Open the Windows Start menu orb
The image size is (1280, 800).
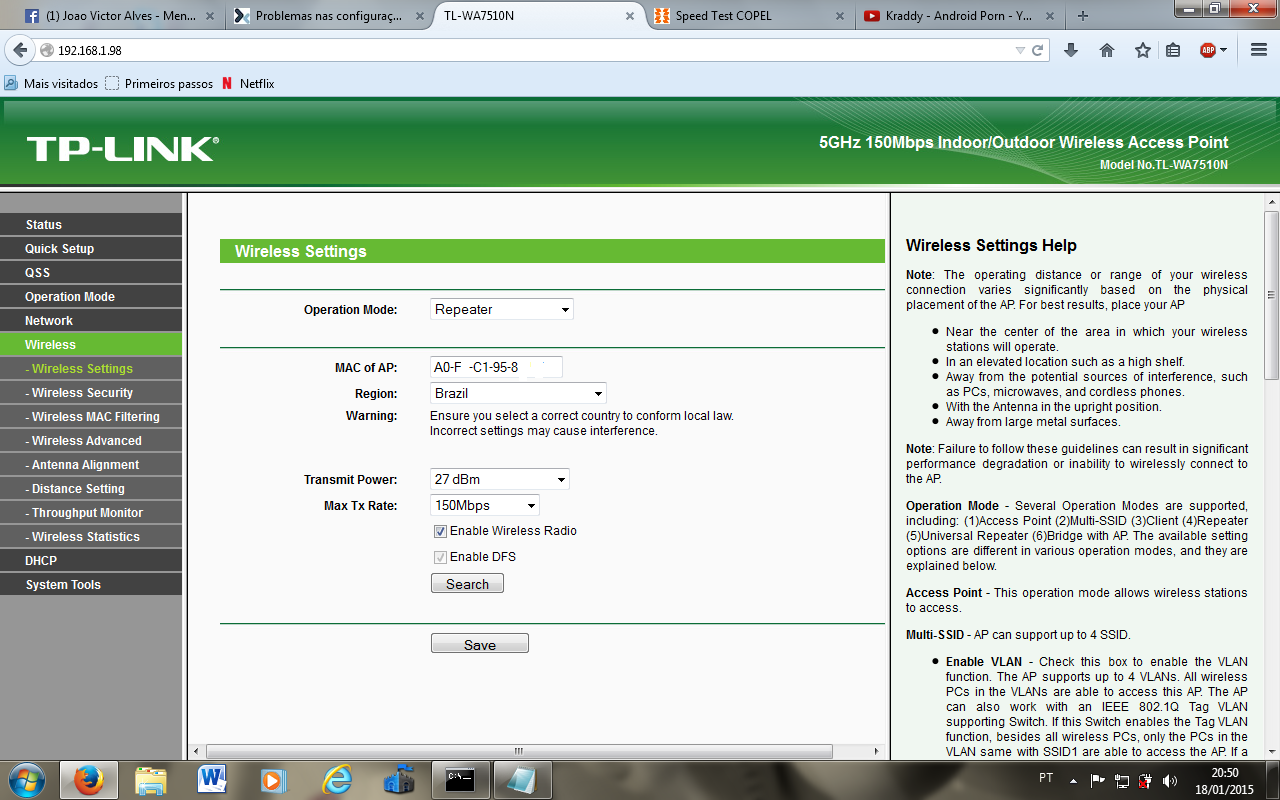pyautogui.click(x=26, y=780)
